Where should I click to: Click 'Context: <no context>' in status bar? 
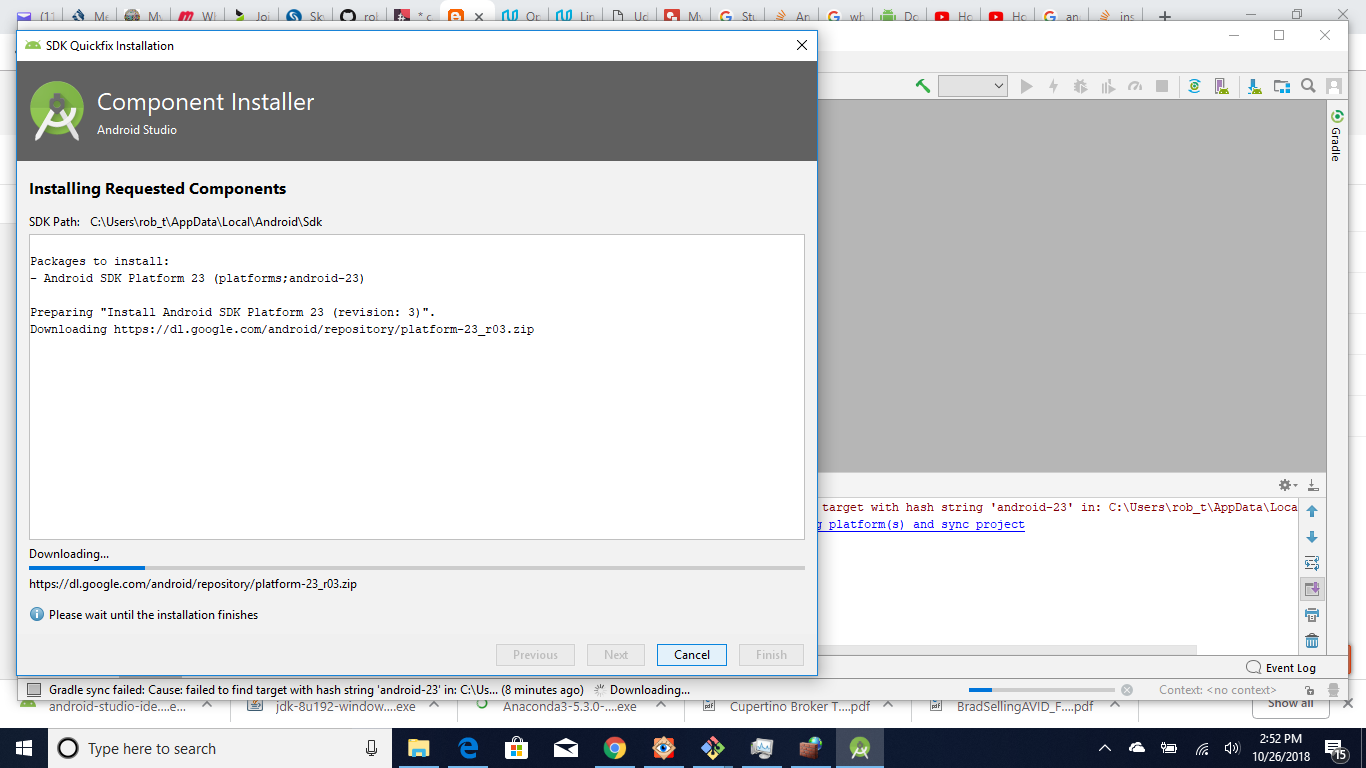click(x=1218, y=690)
